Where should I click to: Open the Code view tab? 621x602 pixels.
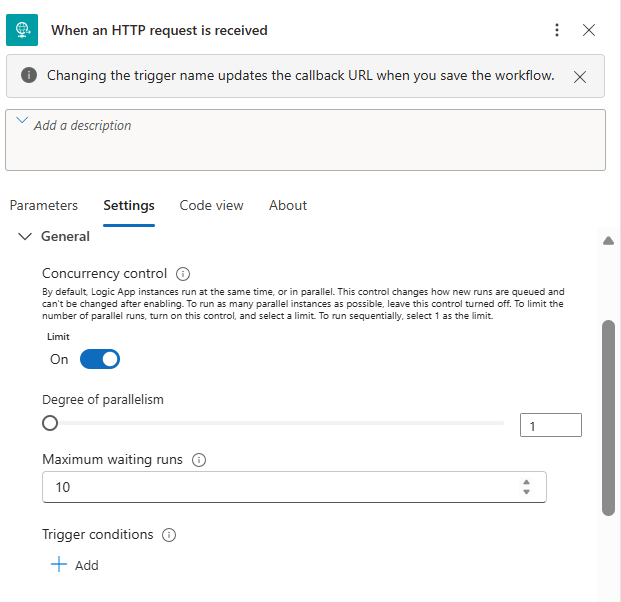tap(211, 205)
